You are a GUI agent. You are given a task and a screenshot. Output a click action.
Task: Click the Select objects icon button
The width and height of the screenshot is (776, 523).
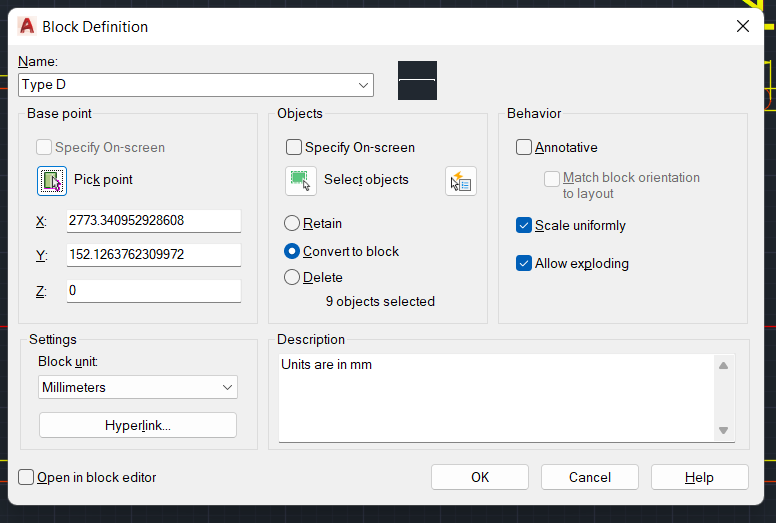tap(301, 181)
